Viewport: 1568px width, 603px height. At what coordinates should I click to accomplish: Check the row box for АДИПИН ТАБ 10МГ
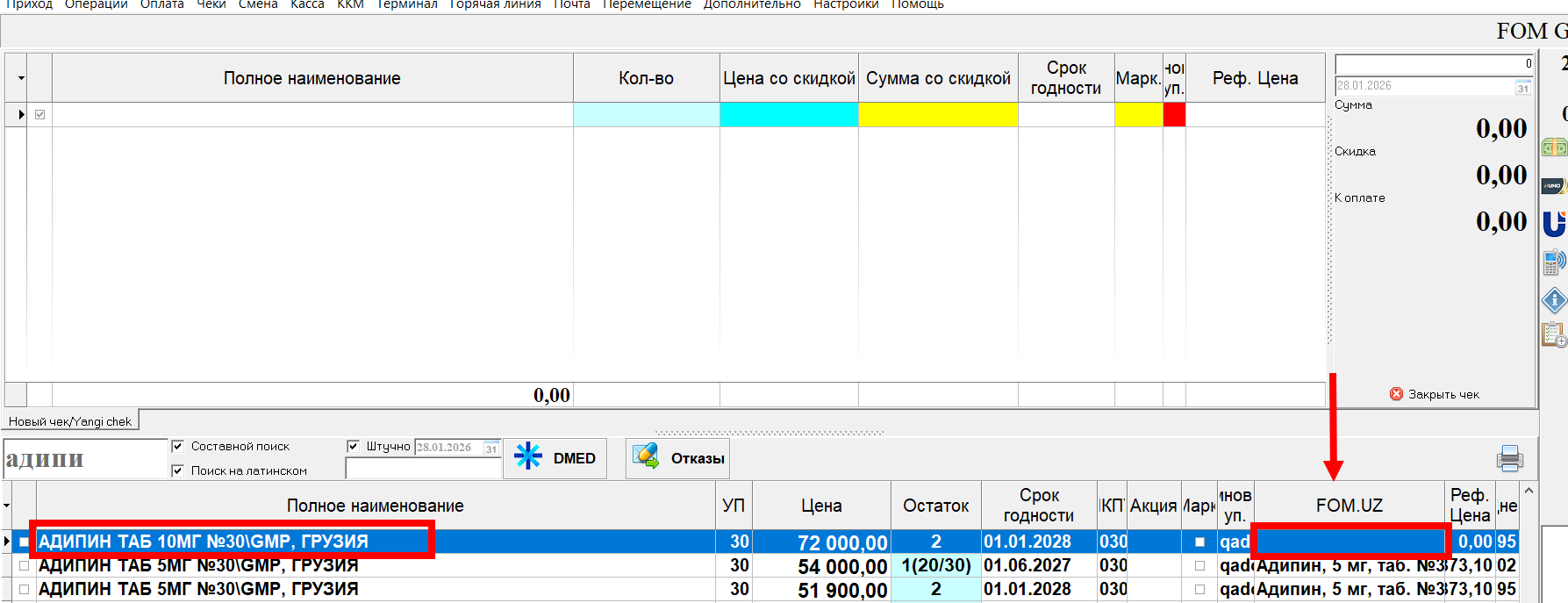point(24,542)
